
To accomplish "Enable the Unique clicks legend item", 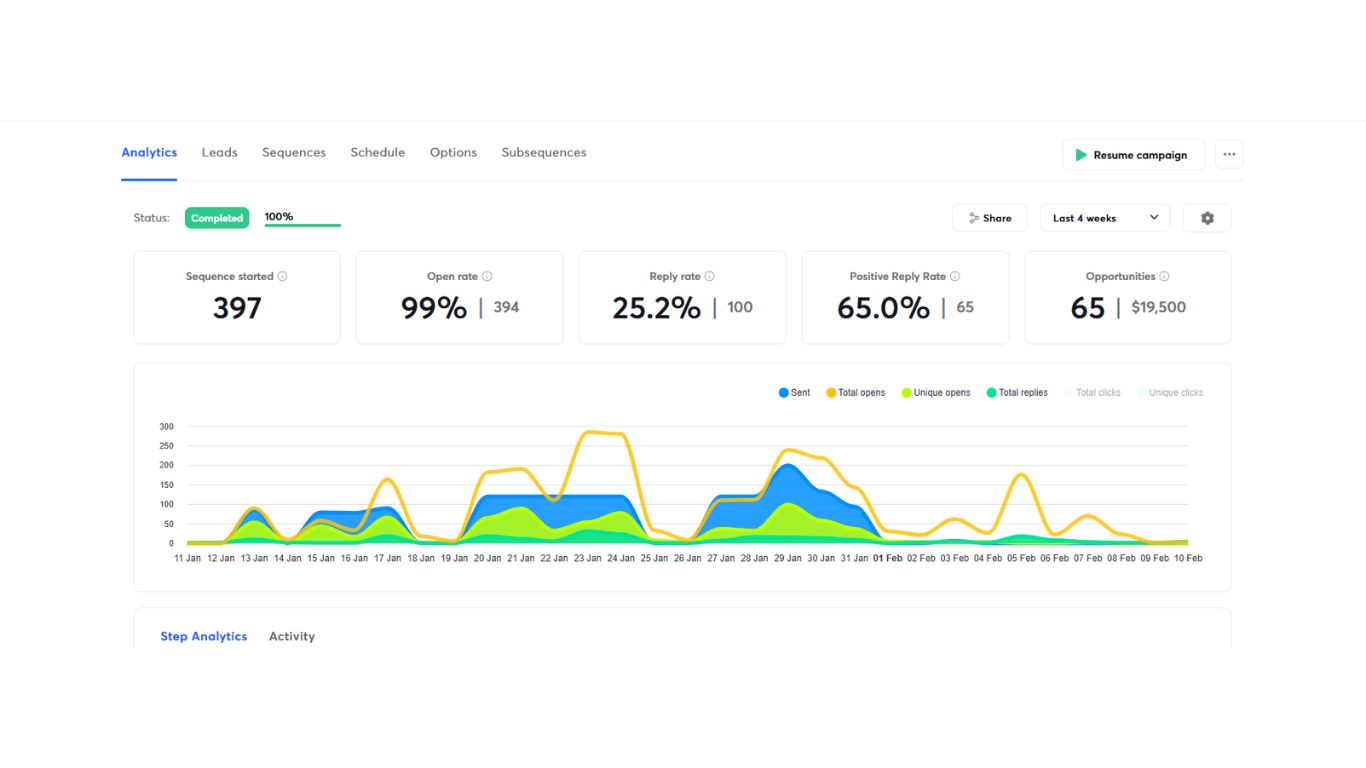I will pyautogui.click(x=1170, y=393).
